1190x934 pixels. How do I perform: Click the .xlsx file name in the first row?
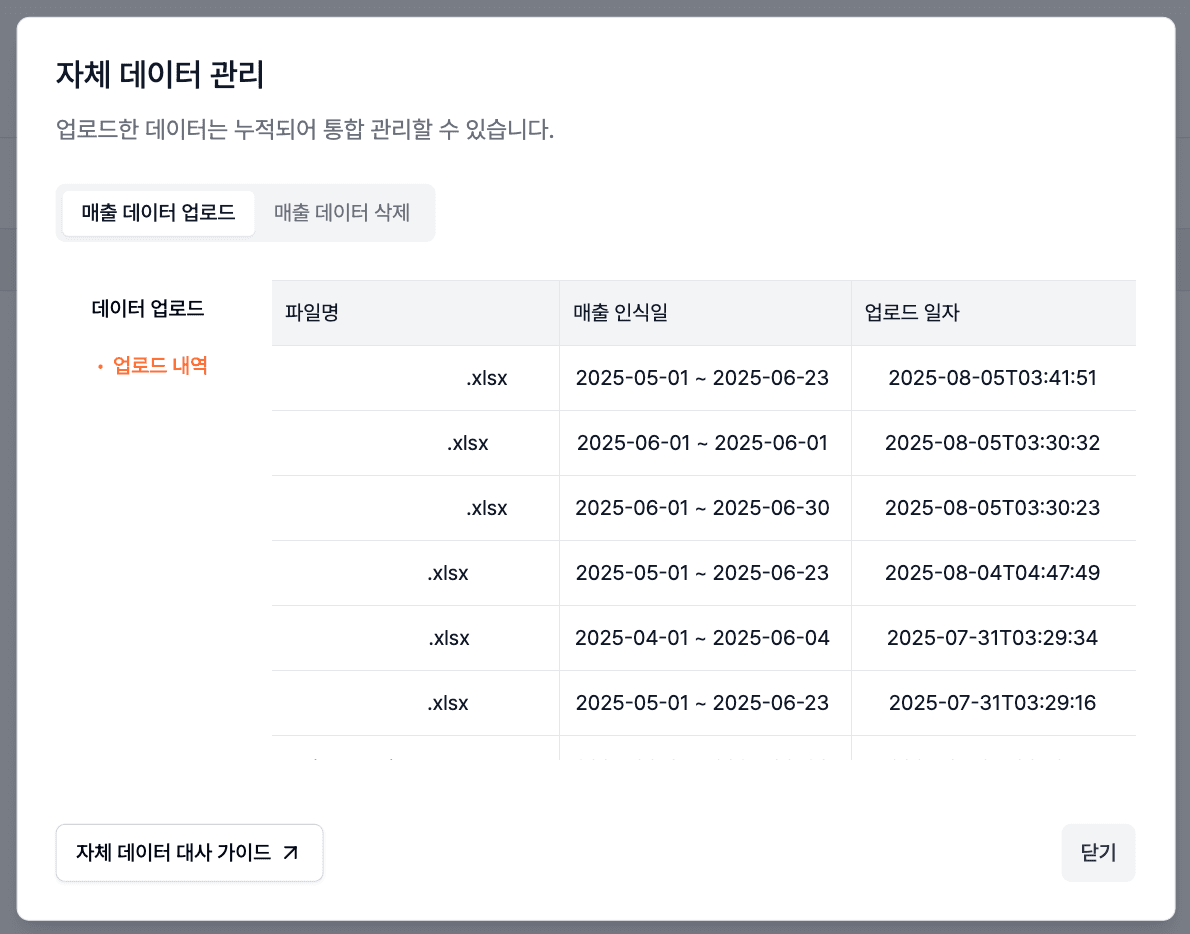486,378
